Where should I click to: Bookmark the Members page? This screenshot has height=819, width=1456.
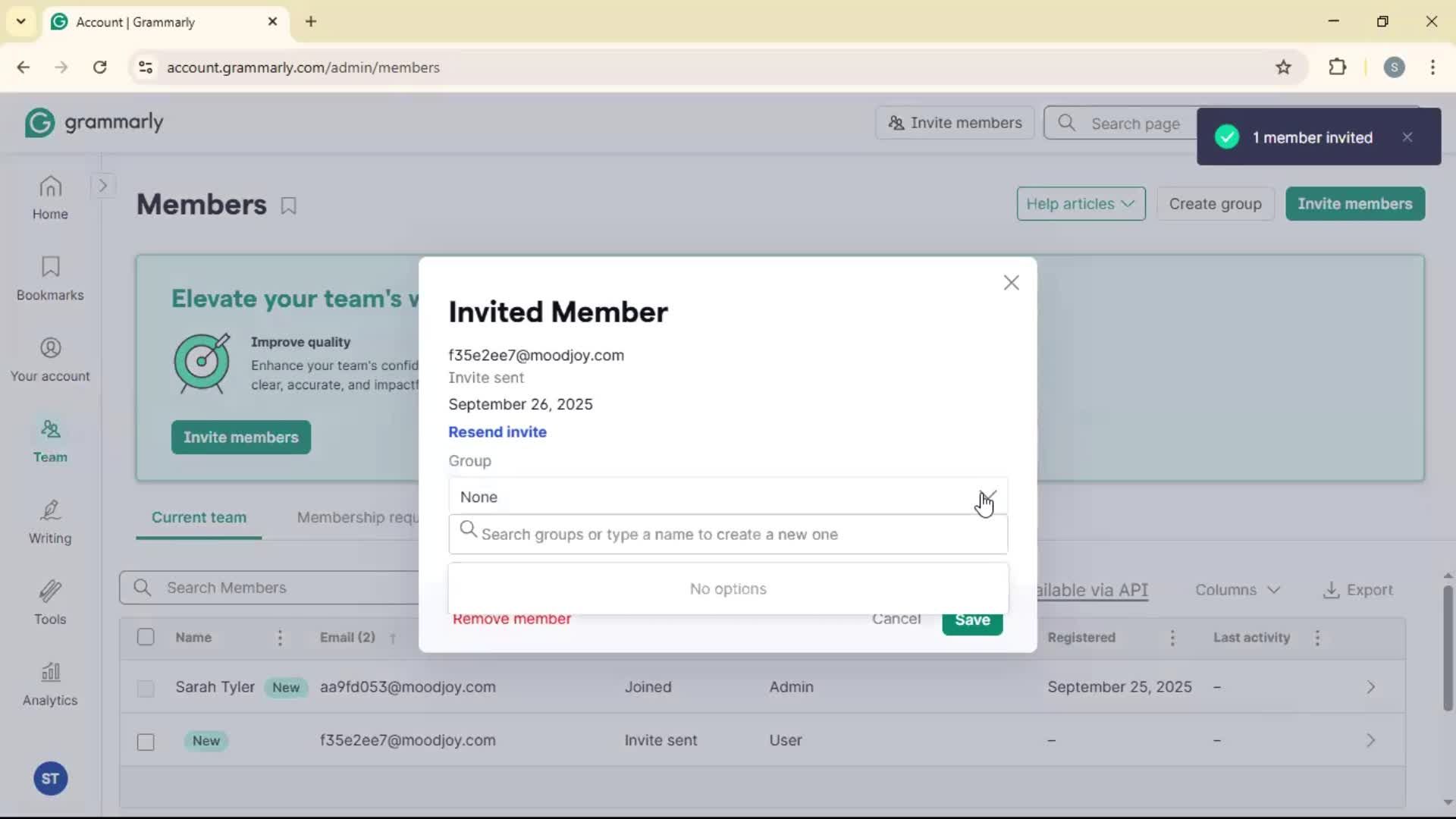288,206
